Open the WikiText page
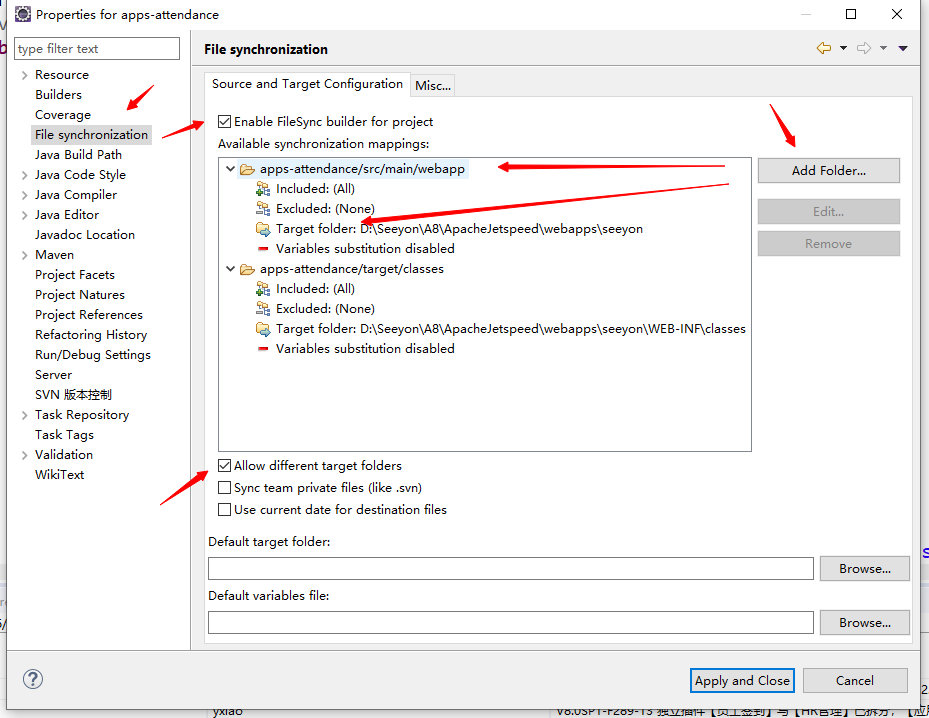This screenshot has width=929, height=718. coord(59,475)
